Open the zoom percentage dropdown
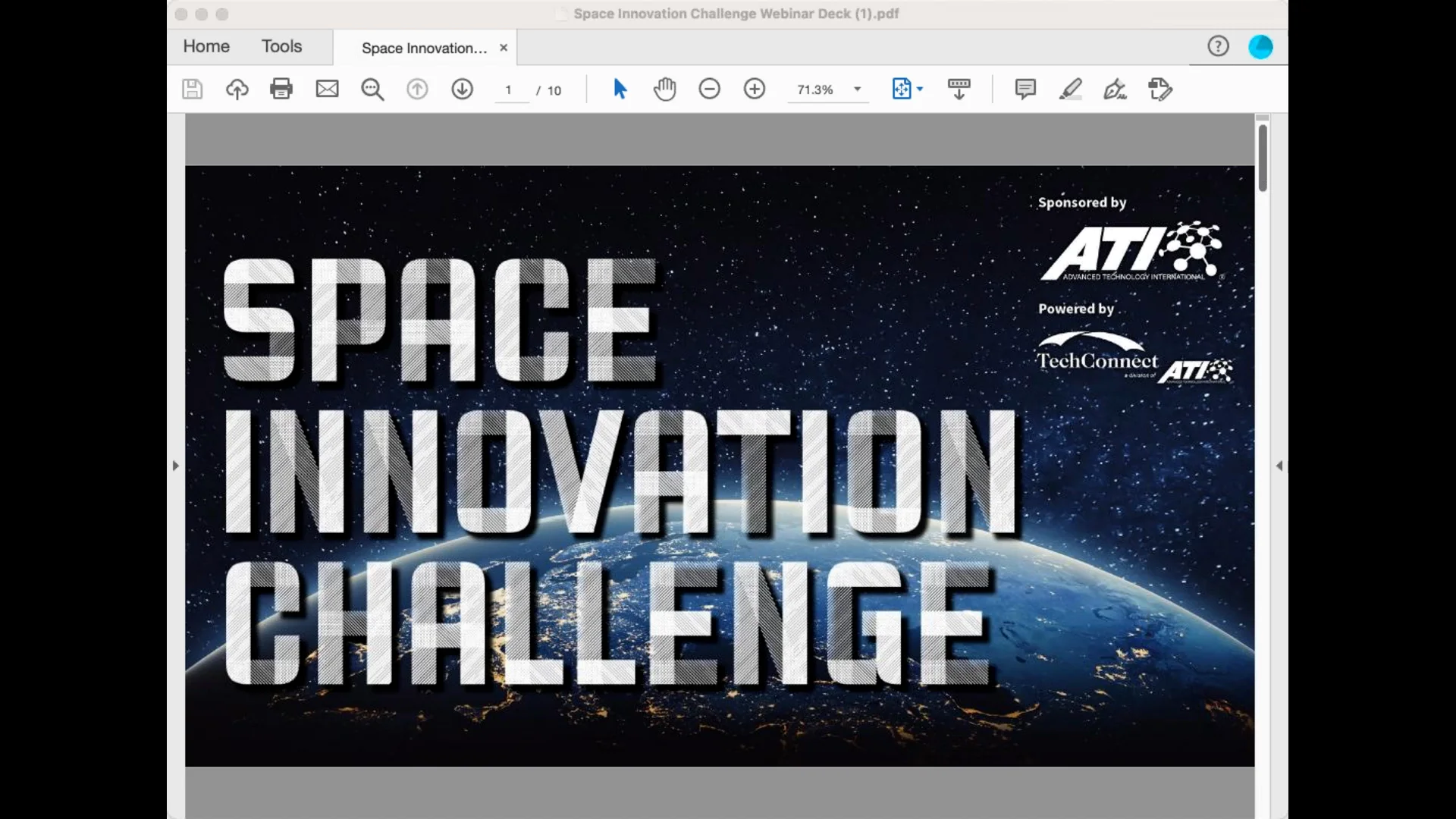 (x=858, y=89)
